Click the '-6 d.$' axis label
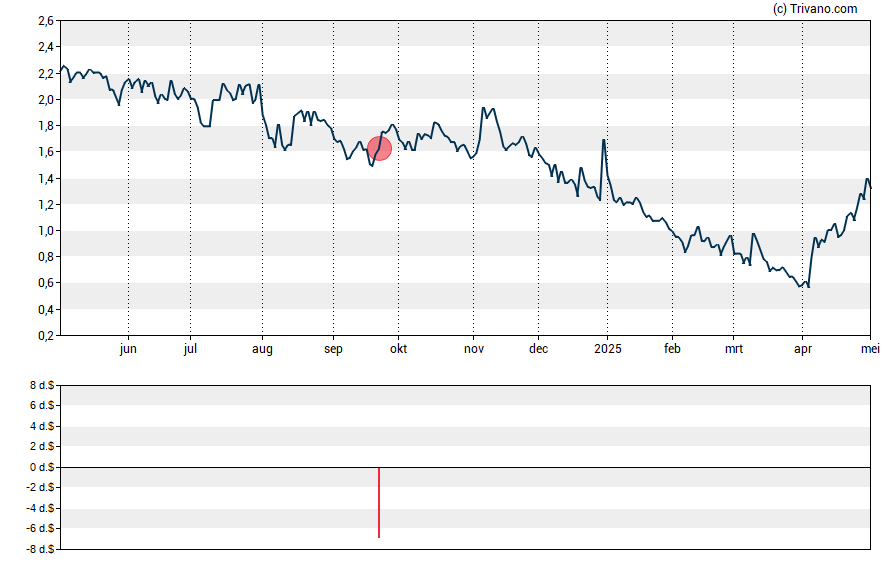The image size is (888, 565). (41, 529)
